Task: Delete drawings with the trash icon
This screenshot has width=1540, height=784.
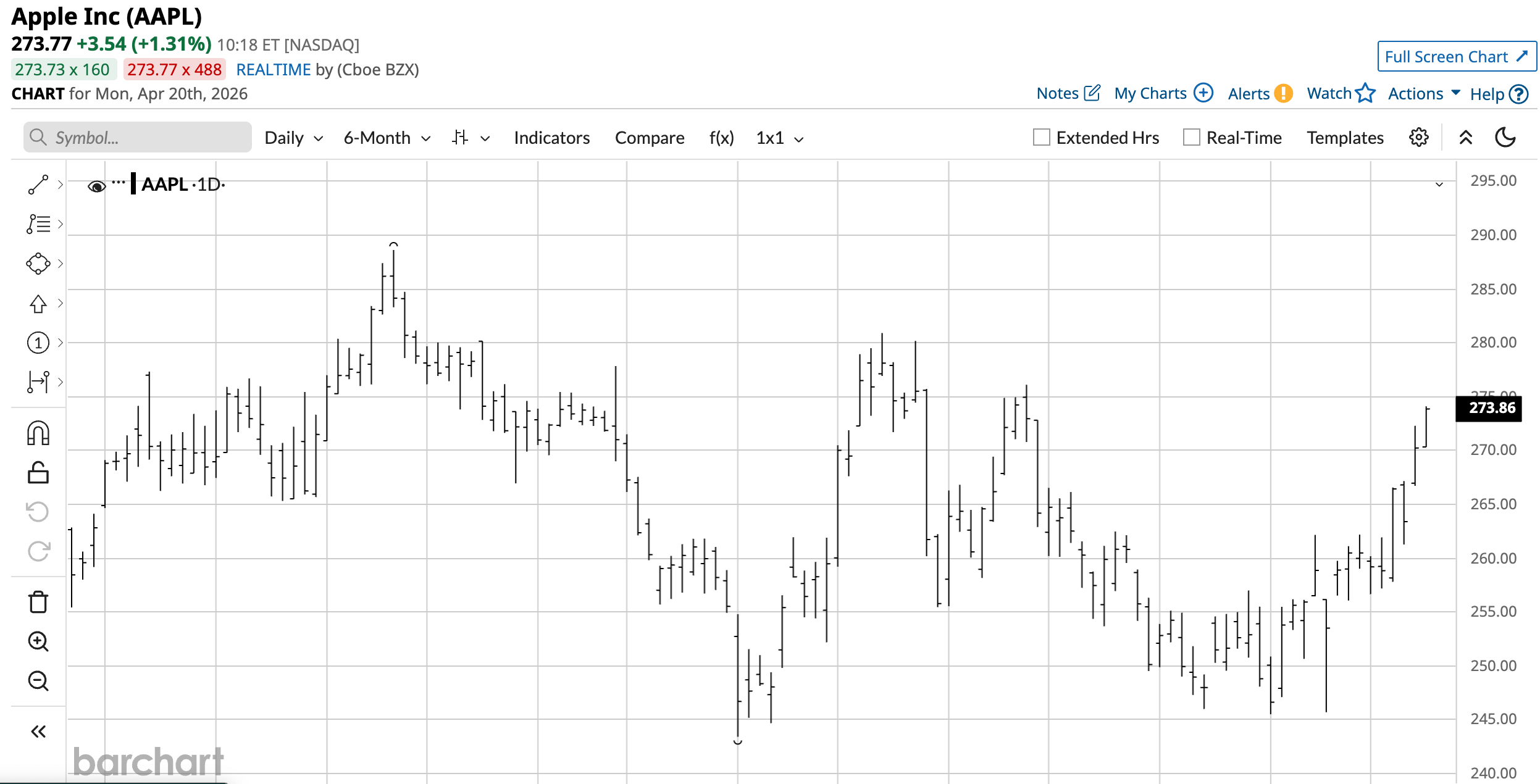Action: [38, 602]
